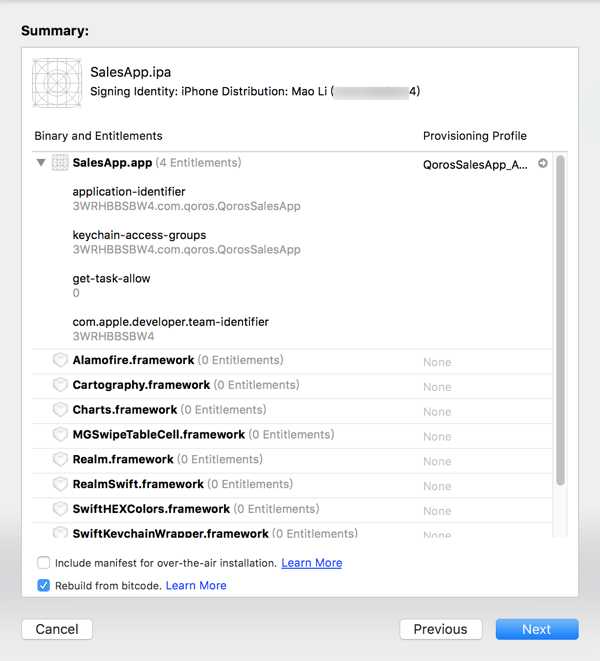Open Learn More link for manifest
The width and height of the screenshot is (600, 661).
(x=311, y=563)
